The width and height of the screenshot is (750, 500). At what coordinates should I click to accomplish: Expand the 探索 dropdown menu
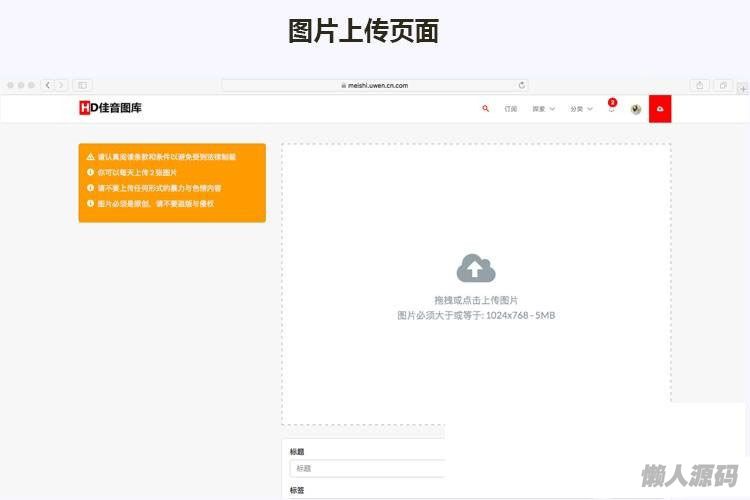tap(543, 109)
